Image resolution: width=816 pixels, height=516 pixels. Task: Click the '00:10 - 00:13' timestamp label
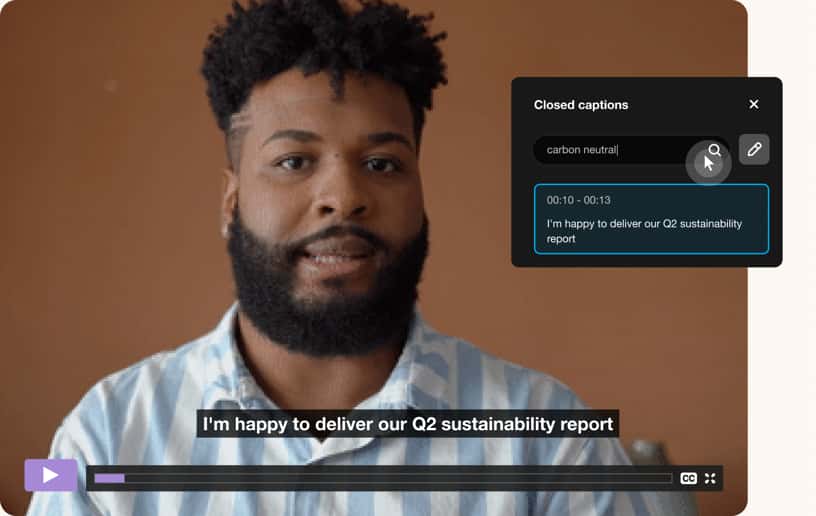[x=578, y=200]
